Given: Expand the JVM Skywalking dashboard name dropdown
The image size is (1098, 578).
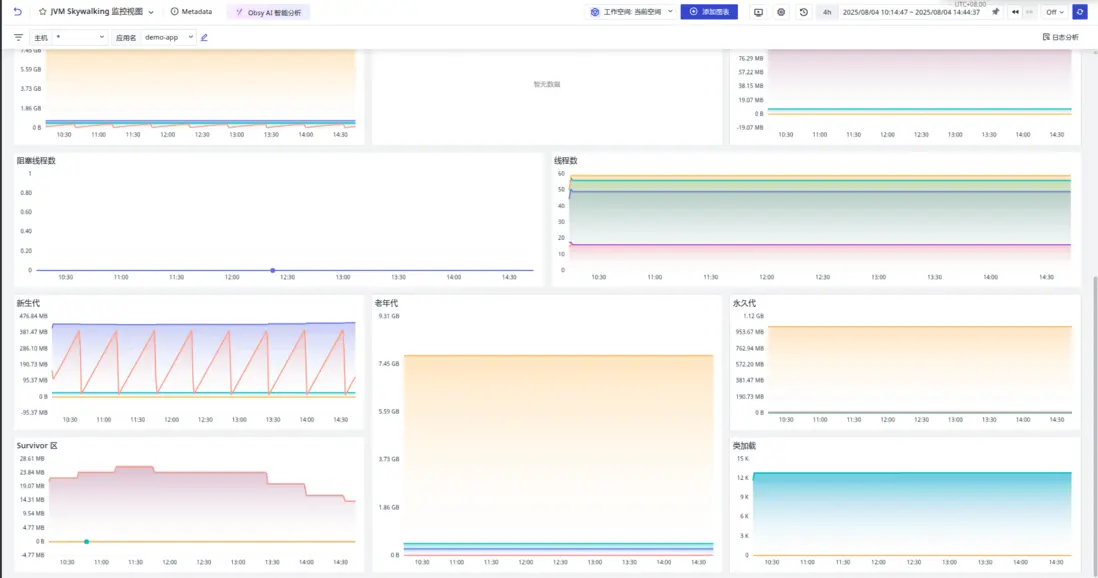Looking at the screenshot, I should point(151,12).
